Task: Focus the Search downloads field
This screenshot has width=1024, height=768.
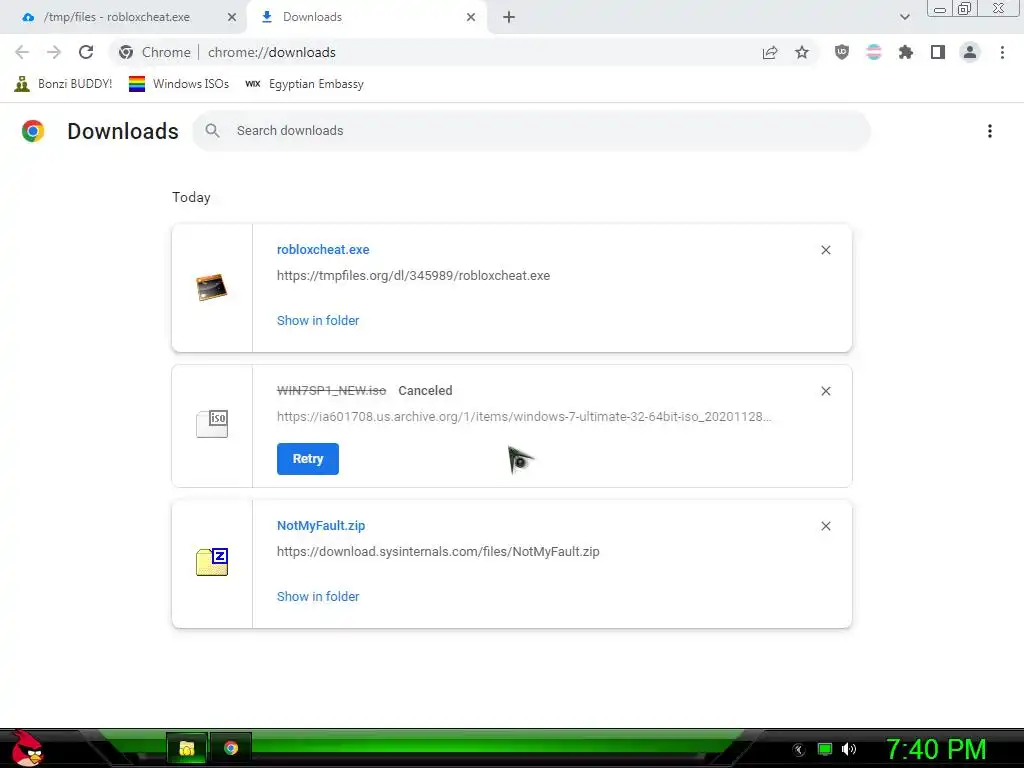Action: coord(531,131)
